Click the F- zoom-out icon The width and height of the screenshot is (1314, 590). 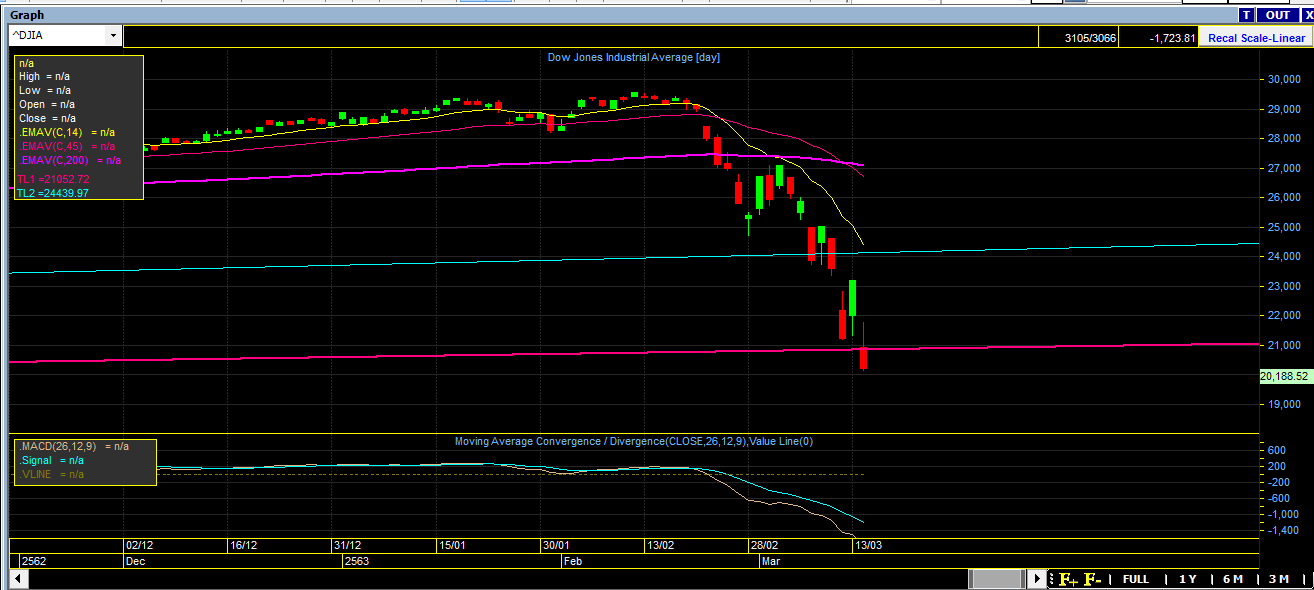pyautogui.click(x=1092, y=579)
